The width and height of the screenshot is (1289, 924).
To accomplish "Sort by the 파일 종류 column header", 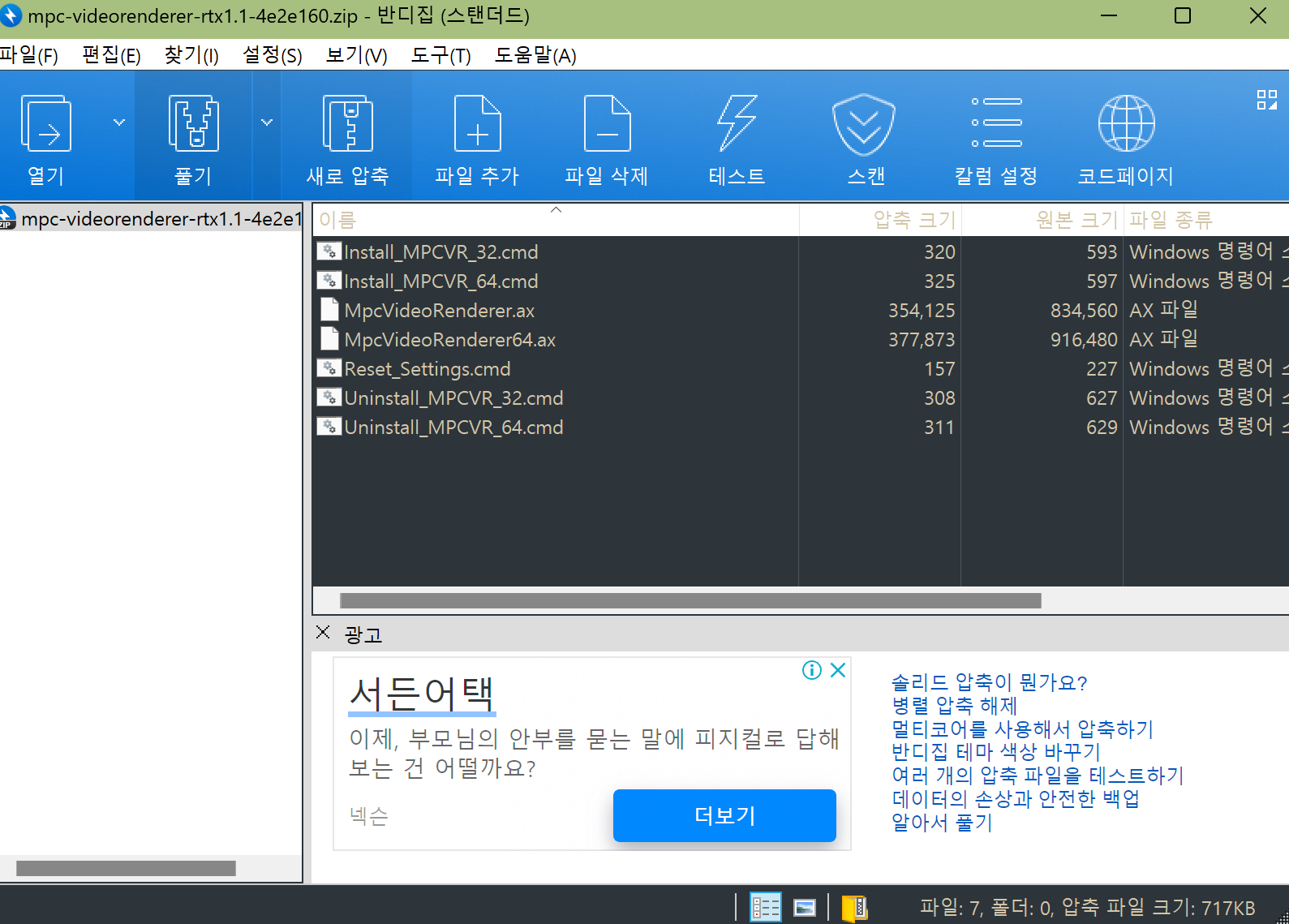I will pyautogui.click(x=1206, y=220).
